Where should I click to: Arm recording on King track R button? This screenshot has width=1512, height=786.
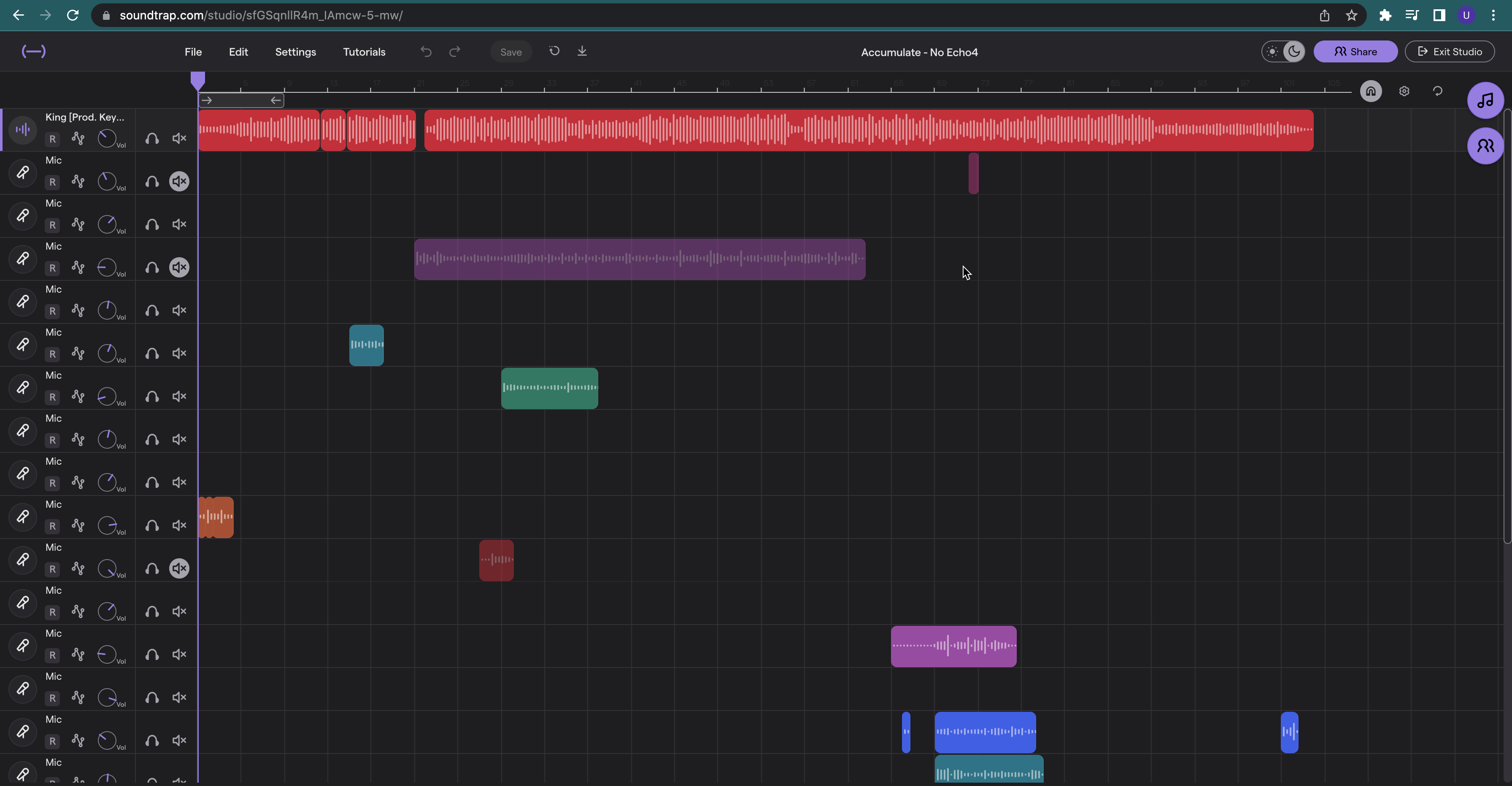(52, 139)
